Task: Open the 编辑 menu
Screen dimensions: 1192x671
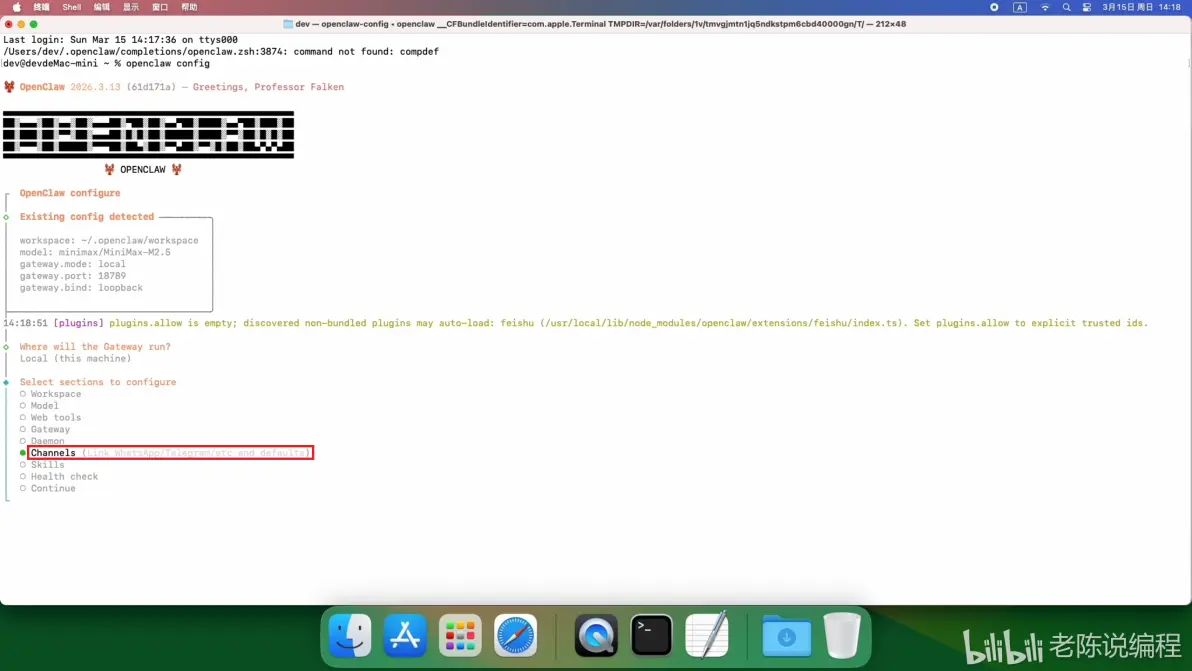Action: [101, 7]
